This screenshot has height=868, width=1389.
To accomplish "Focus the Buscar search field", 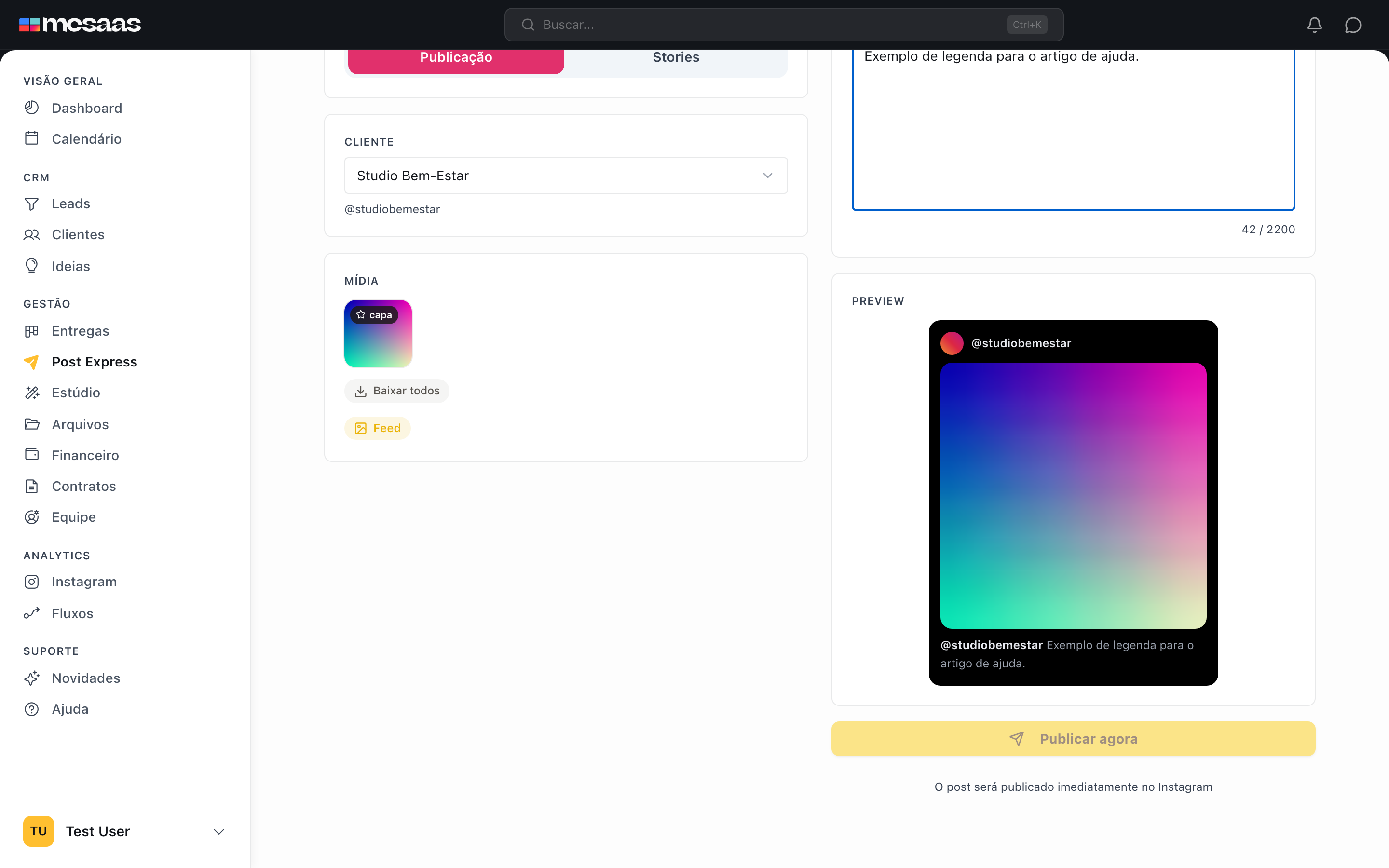I will (x=783, y=25).
